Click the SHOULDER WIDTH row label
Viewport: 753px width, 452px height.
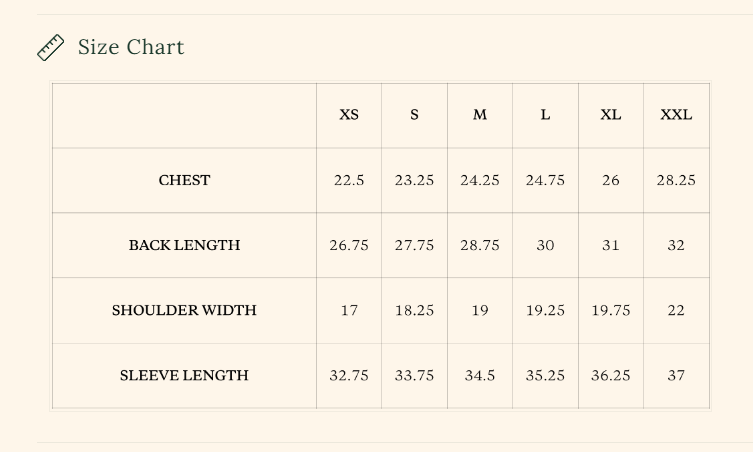(x=184, y=310)
